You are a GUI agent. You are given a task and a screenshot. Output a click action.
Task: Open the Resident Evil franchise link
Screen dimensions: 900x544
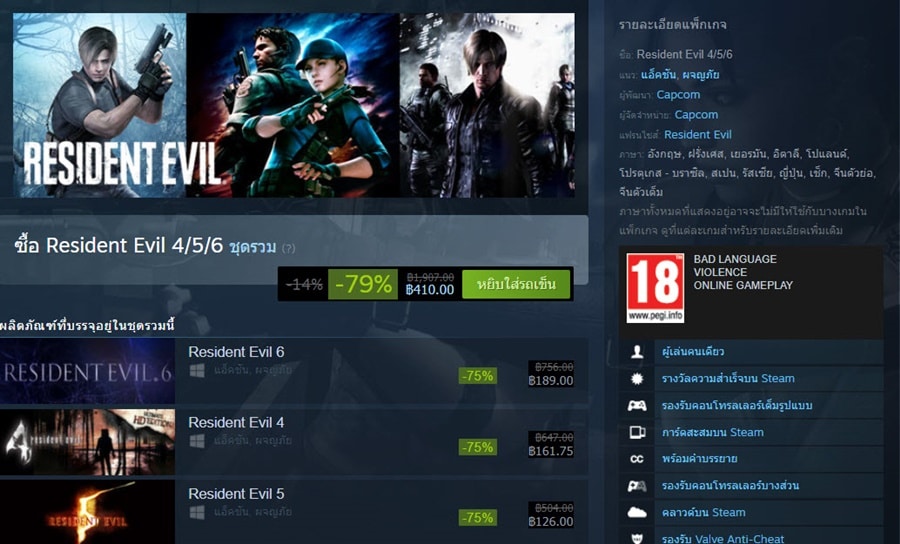[x=697, y=135]
